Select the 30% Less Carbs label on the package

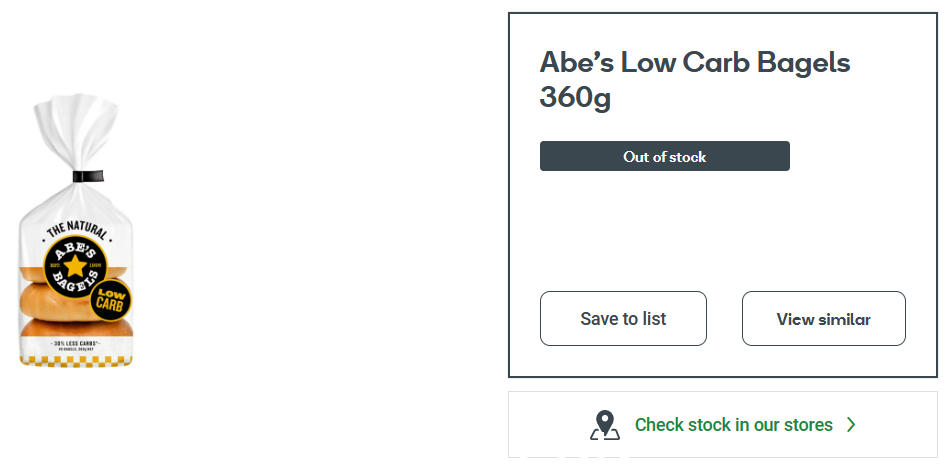click(x=75, y=344)
